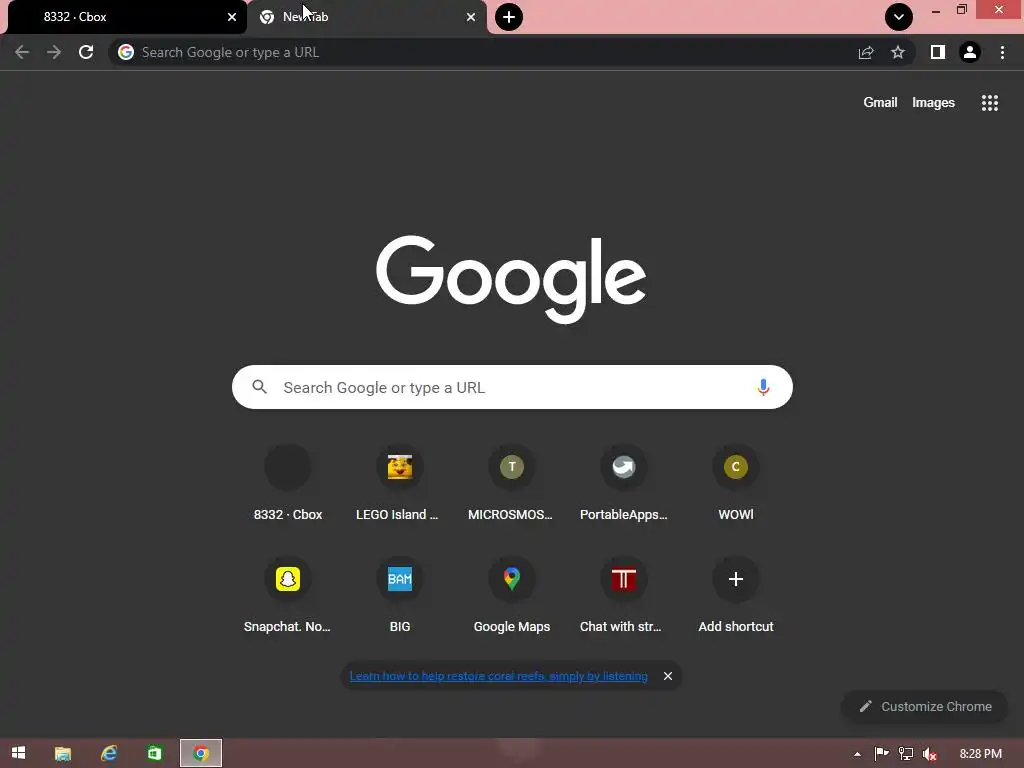The image size is (1024, 768).
Task: Click Add shortcut button
Action: click(735, 595)
